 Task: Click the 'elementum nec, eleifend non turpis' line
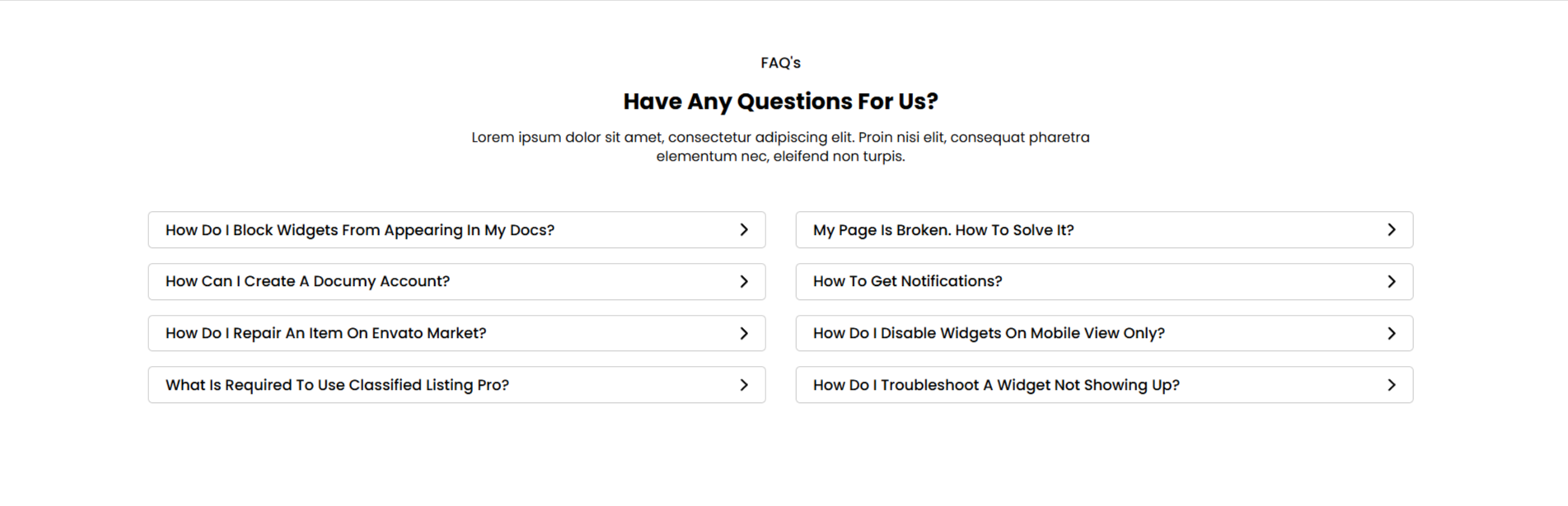click(780, 157)
